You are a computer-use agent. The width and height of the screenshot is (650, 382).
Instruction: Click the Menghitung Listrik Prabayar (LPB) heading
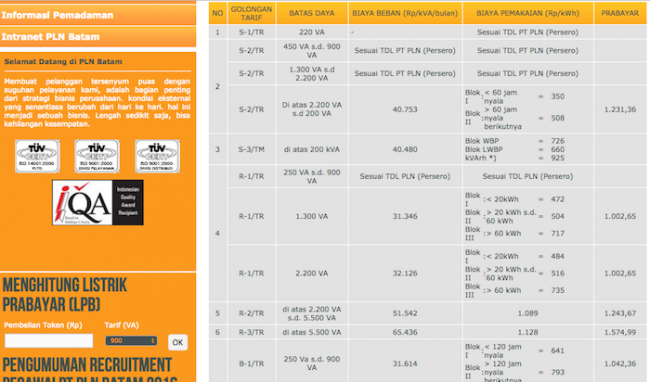point(65,295)
